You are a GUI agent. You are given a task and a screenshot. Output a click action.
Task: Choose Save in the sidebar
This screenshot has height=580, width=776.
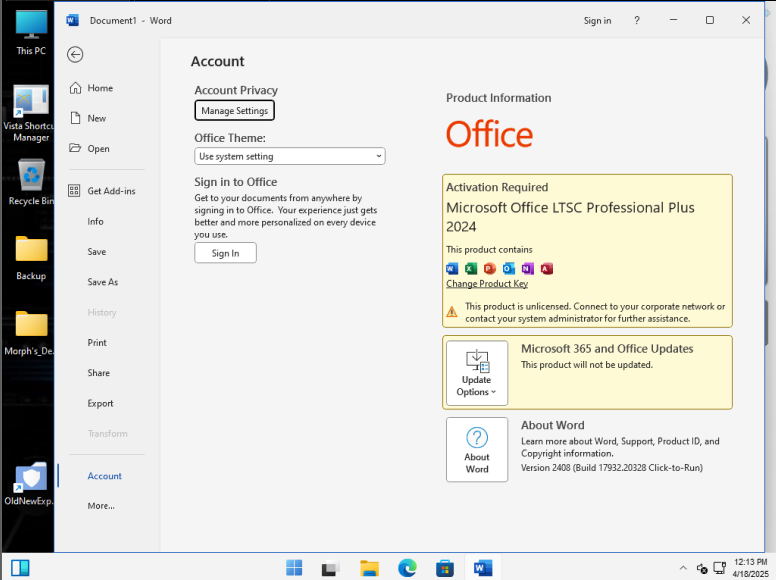tap(97, 252)
